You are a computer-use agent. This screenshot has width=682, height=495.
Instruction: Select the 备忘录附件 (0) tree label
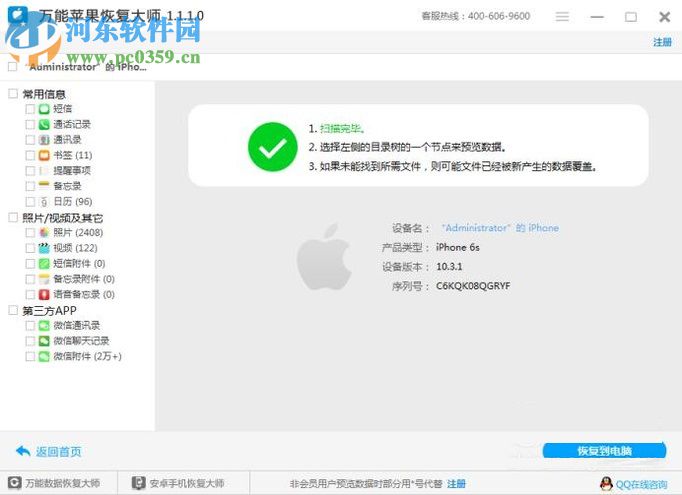(x=84, y=279)
